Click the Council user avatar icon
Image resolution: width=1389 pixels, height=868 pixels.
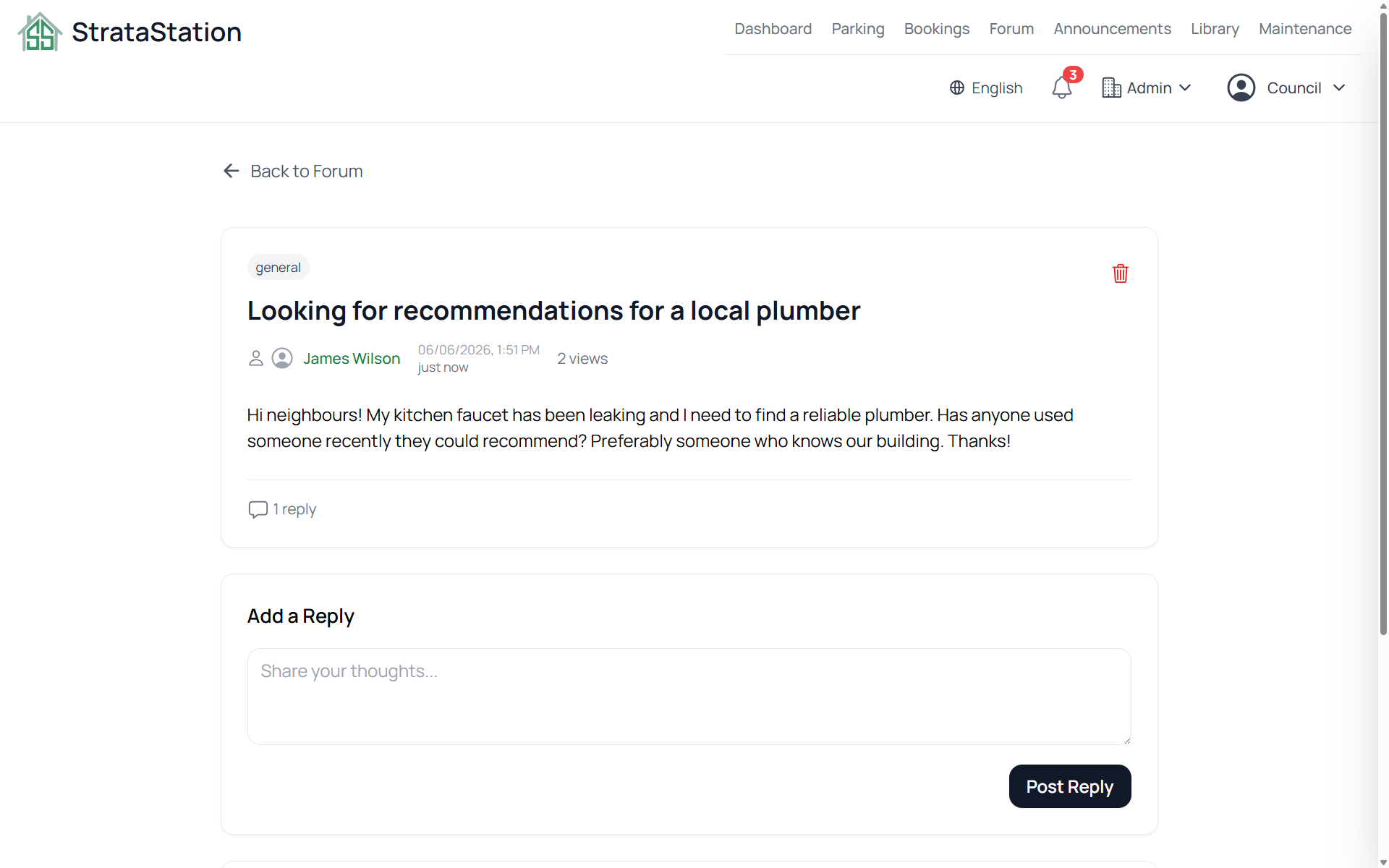coord(1241,88)
